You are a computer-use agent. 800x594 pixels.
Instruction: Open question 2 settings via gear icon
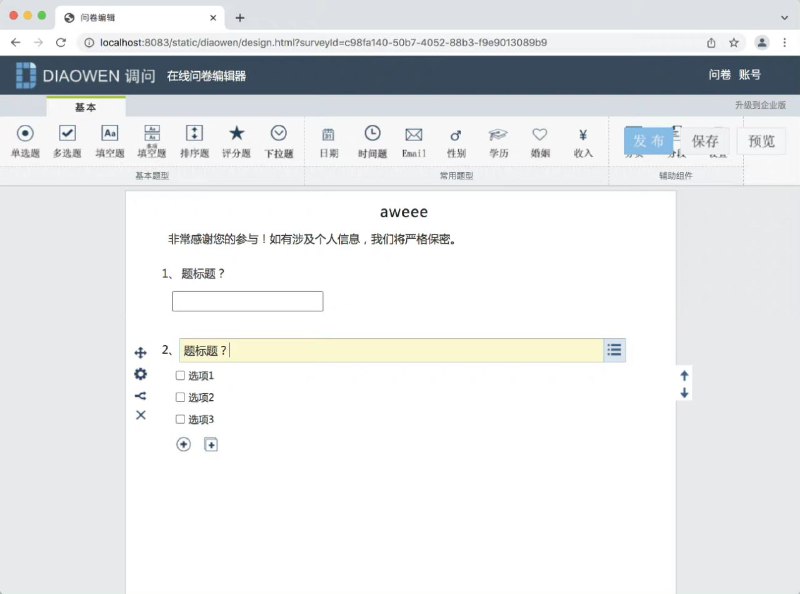[x=139, y=374]
